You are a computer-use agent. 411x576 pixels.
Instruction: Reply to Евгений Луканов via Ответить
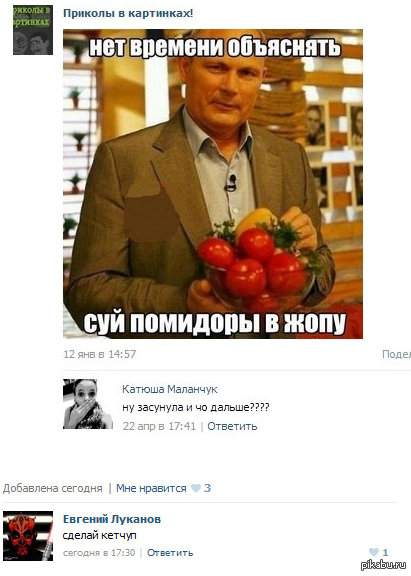pos(170,552)
